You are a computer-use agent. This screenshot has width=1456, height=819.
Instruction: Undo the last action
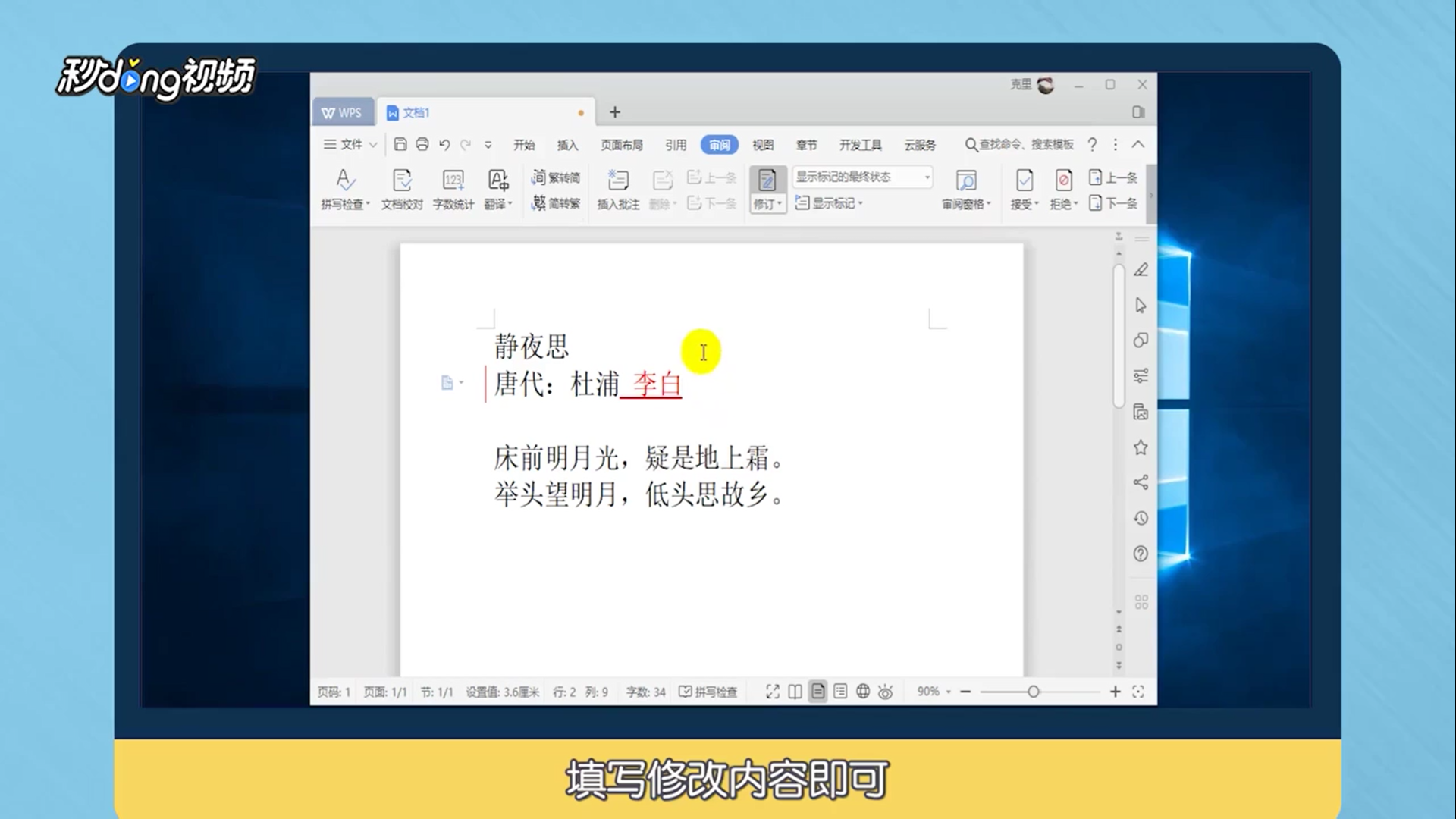(444, 144)
